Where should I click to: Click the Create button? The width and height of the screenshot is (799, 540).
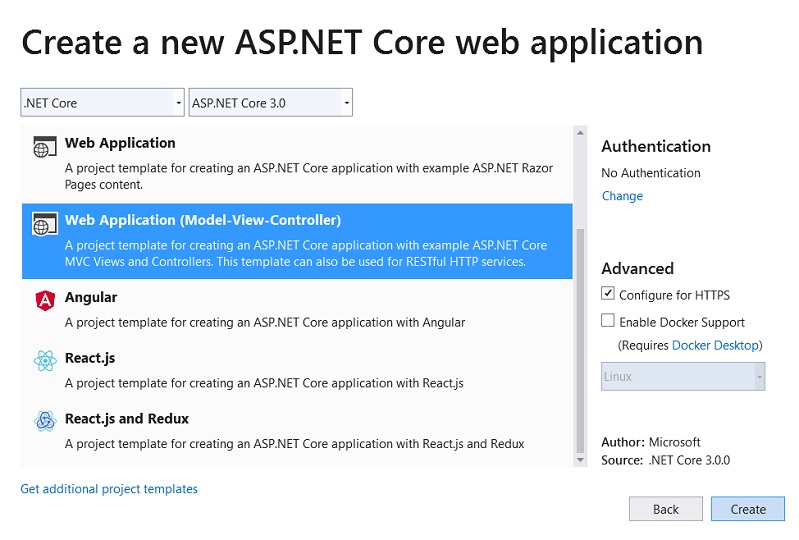click(748, 509)
